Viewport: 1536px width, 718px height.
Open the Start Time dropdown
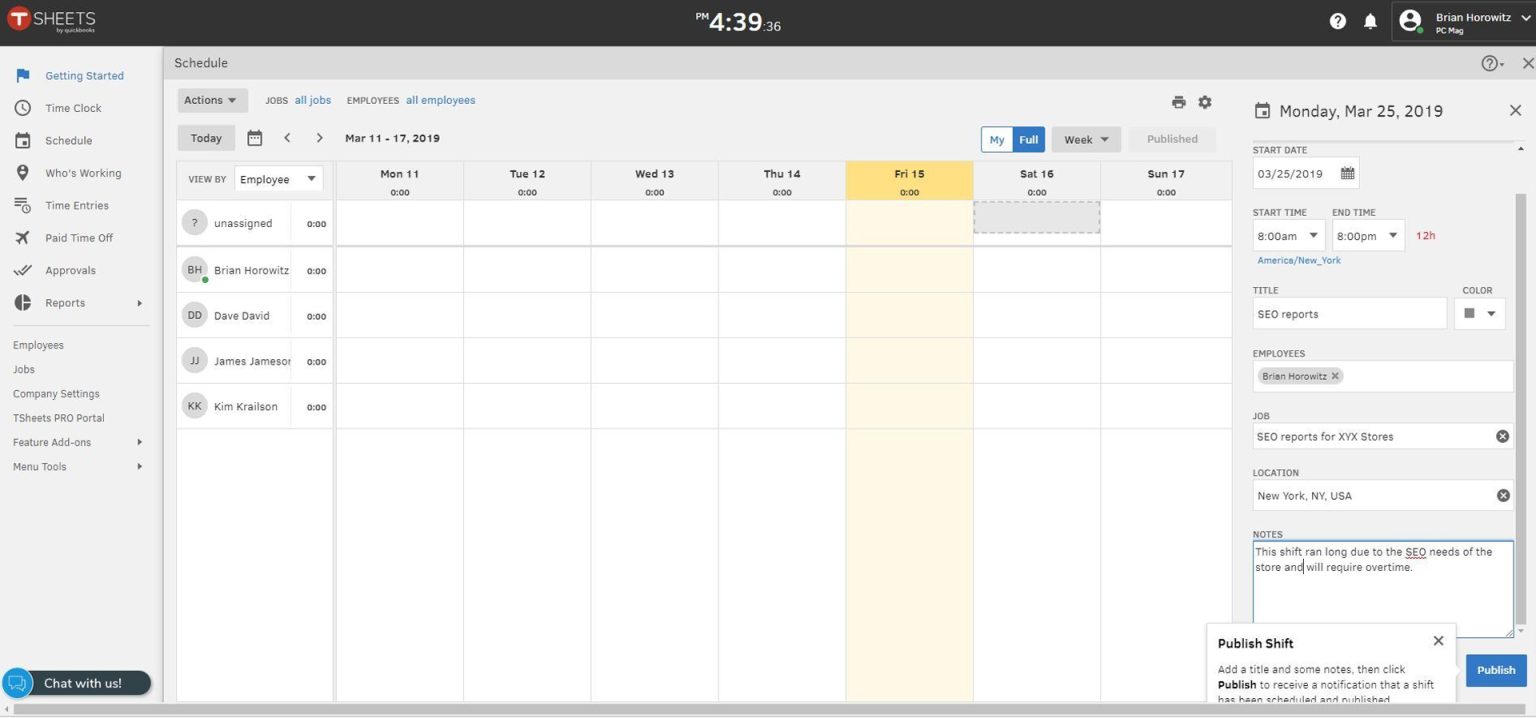pyautogui.click(x=1289, y=236)
